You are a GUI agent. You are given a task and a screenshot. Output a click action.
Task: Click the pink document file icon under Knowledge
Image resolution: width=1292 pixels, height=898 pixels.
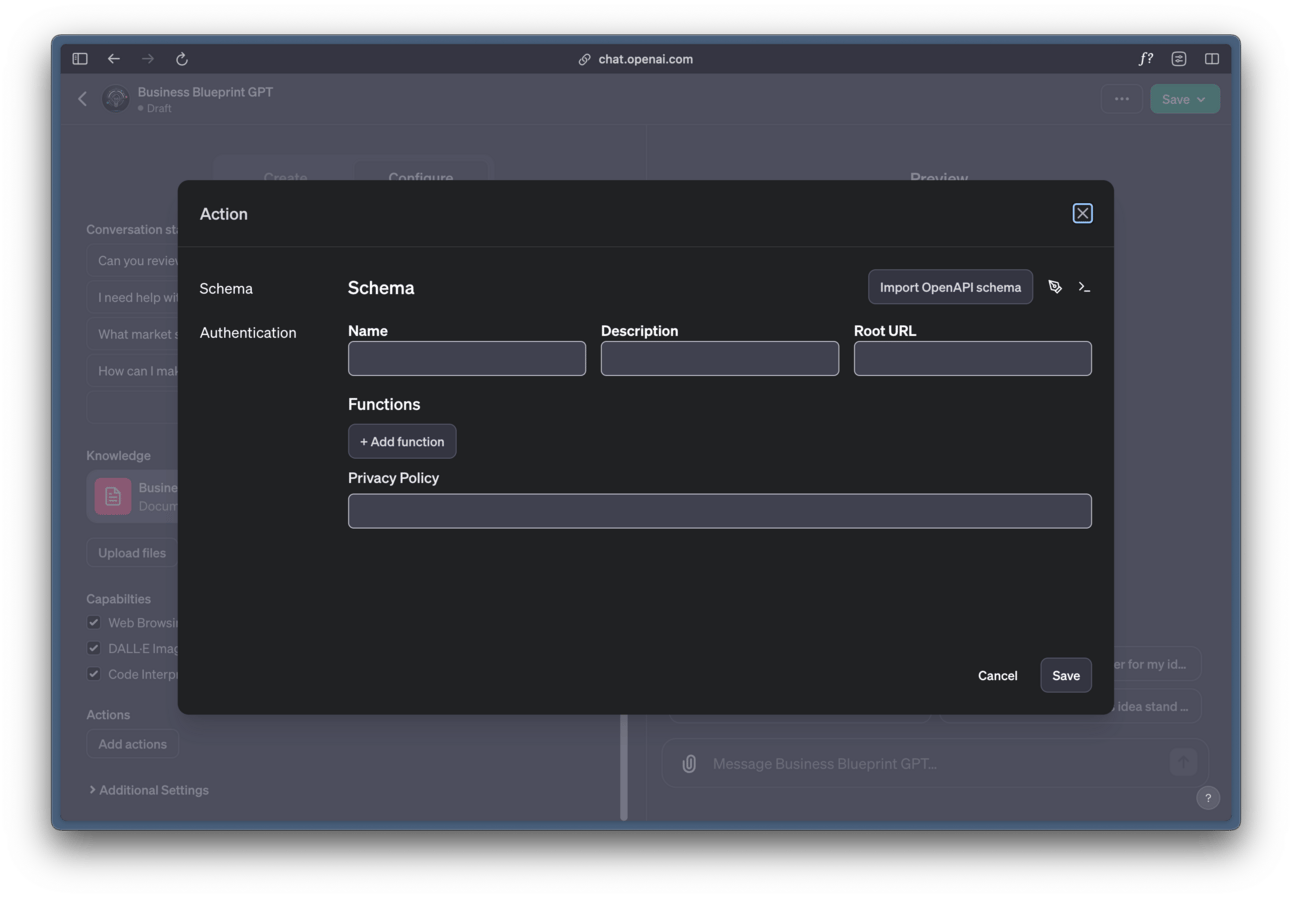pyautogui.click(x=113, y=496)
